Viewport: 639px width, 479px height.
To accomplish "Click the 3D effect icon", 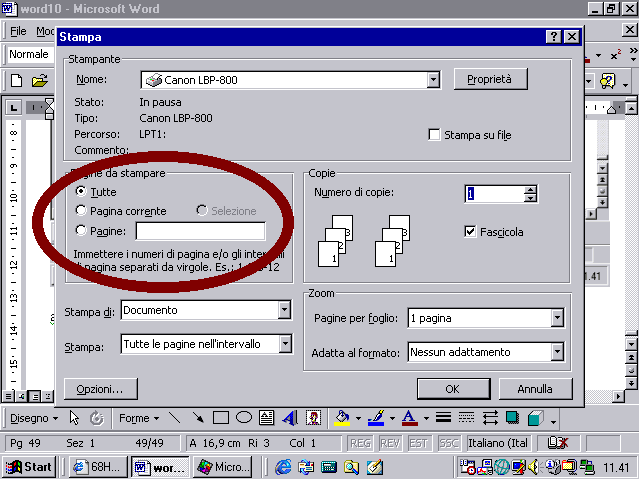I will pyautogui.click(x=535, y=418).
